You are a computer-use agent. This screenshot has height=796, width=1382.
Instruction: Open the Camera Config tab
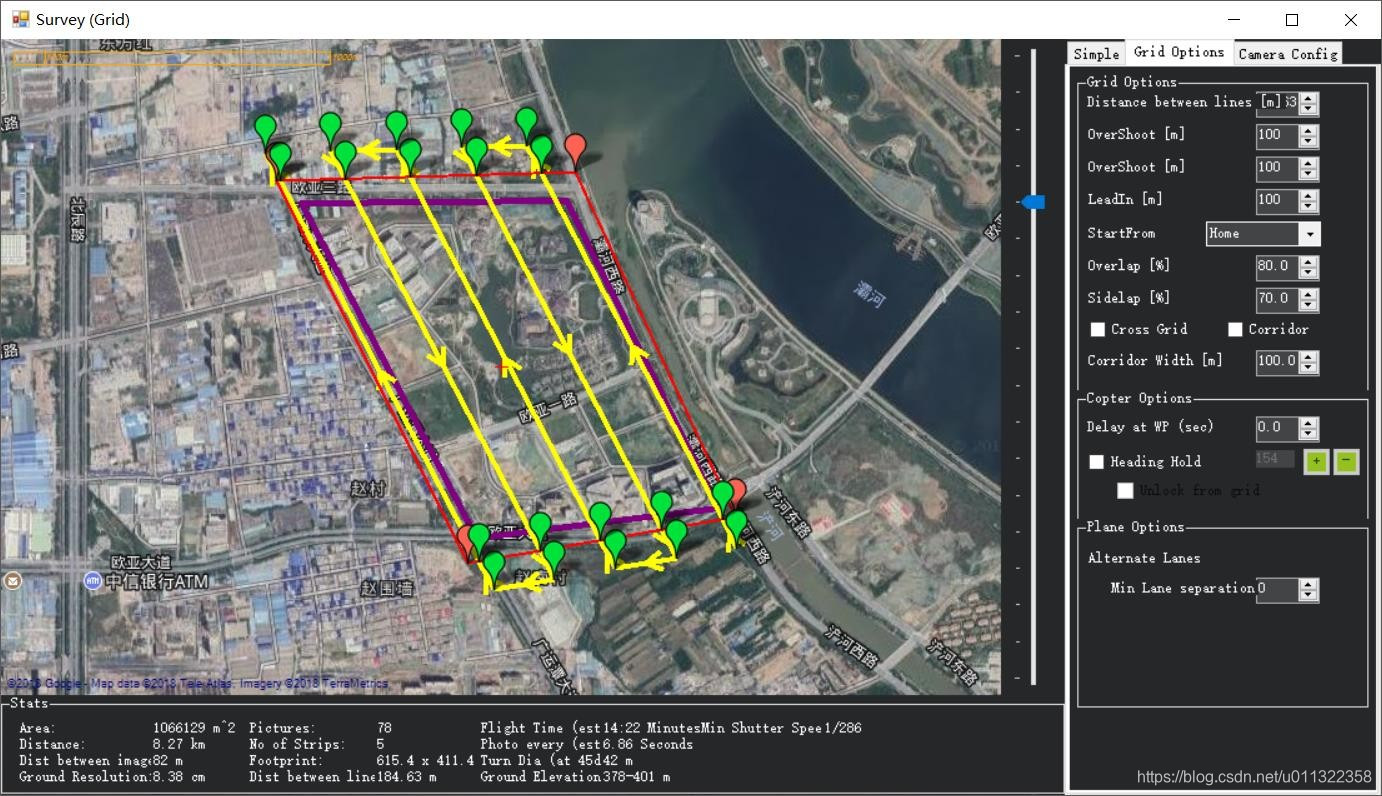pos(1288,54)
